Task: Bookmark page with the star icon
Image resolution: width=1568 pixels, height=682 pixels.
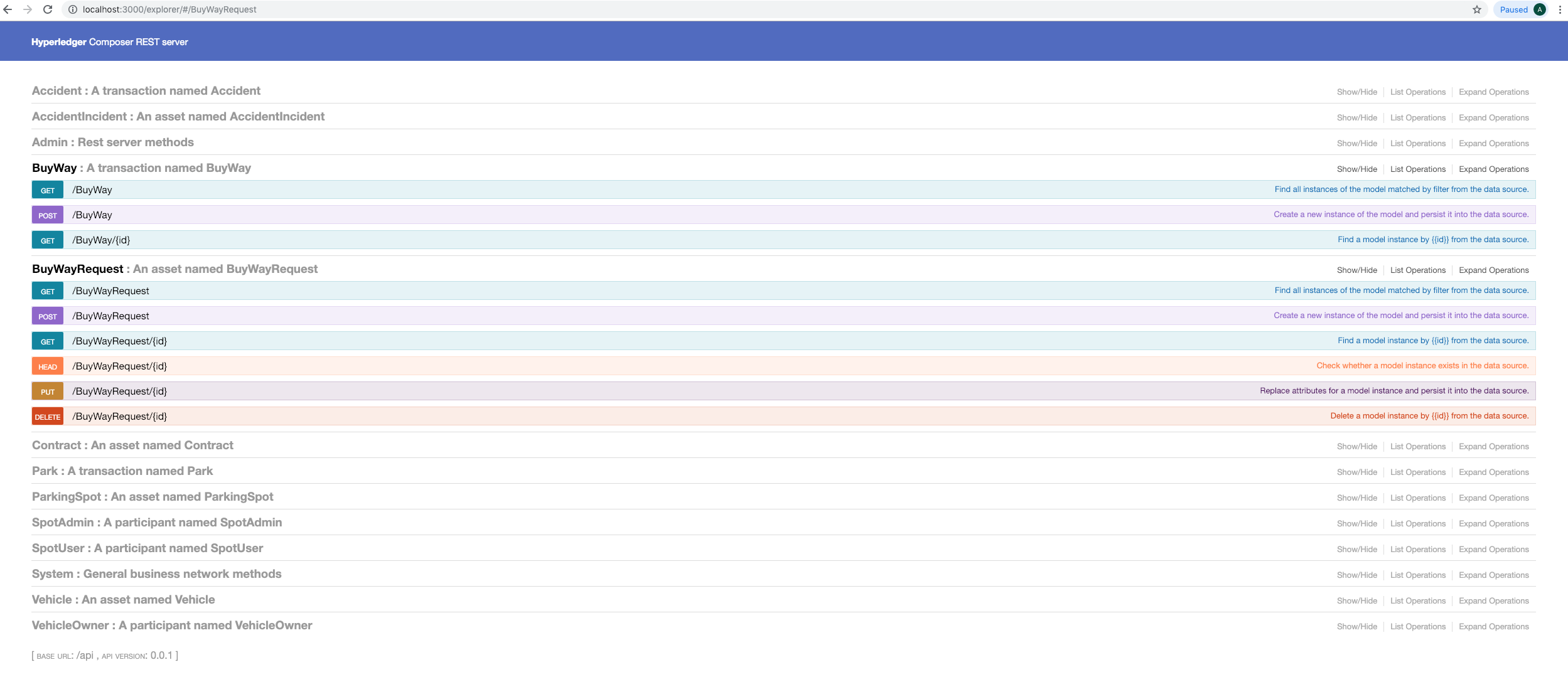Action: click(1477, 9)
